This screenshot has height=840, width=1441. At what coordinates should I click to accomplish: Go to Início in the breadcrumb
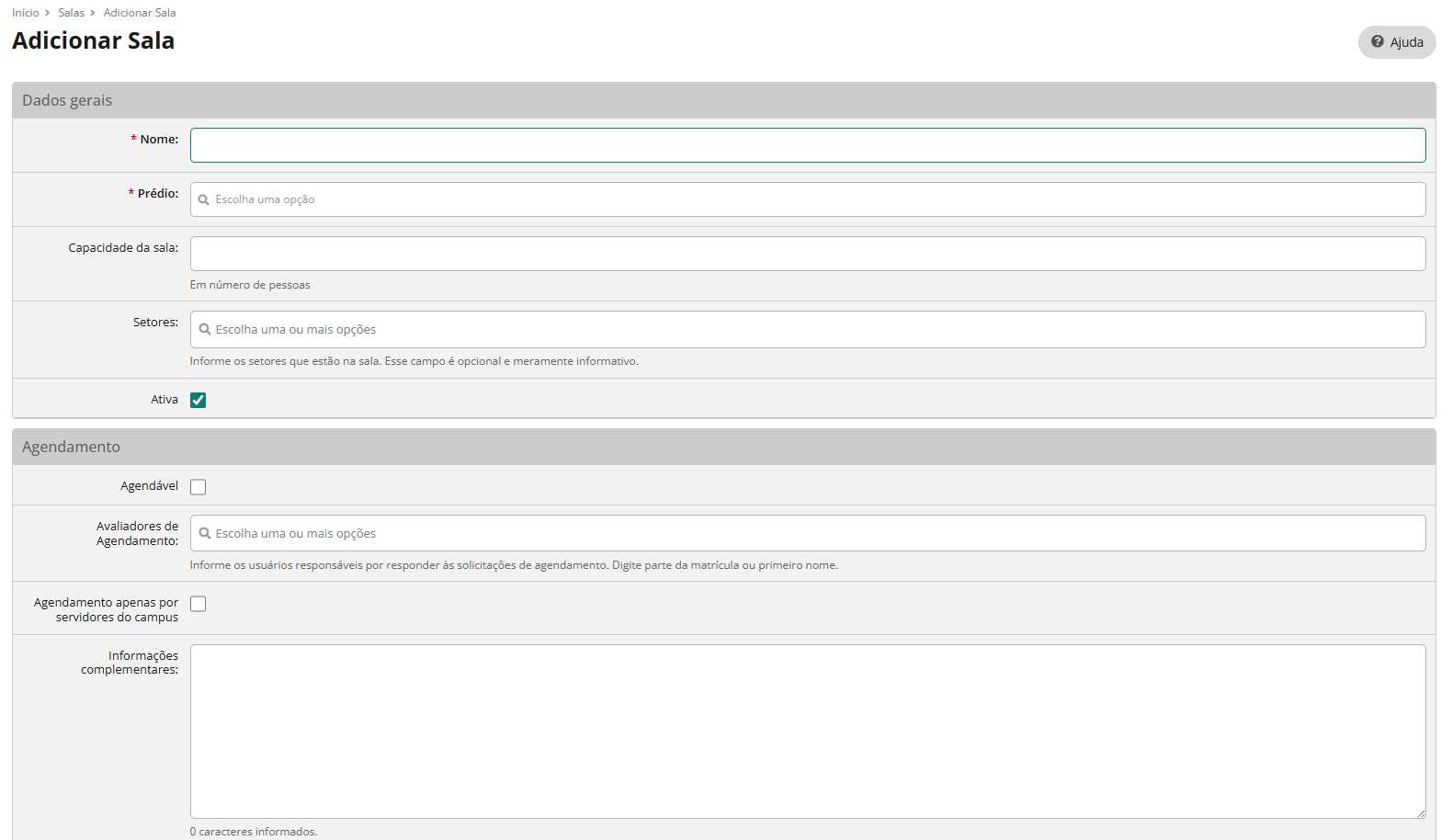coord(26,13)
